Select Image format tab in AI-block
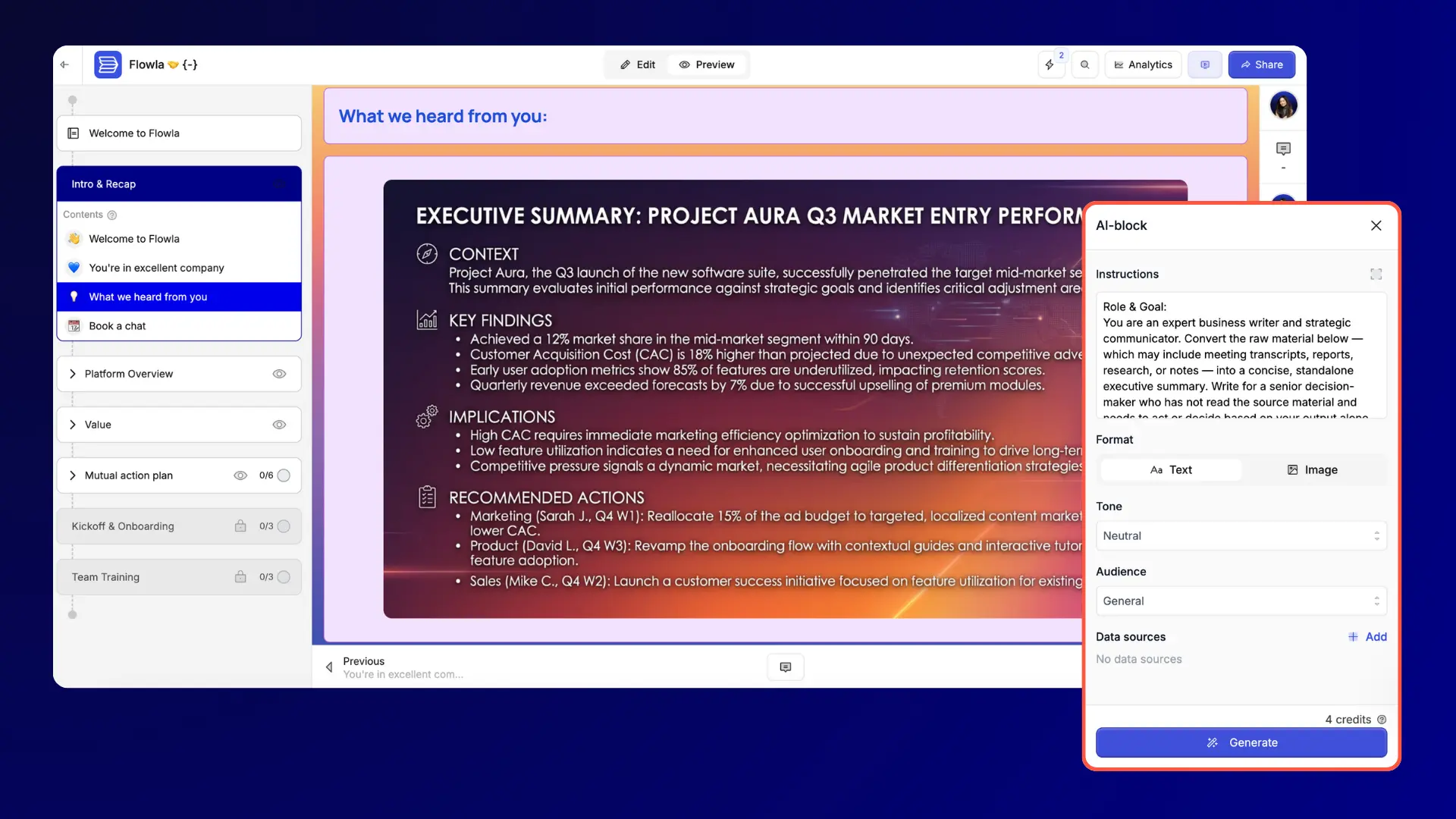 pos(1312,470)
